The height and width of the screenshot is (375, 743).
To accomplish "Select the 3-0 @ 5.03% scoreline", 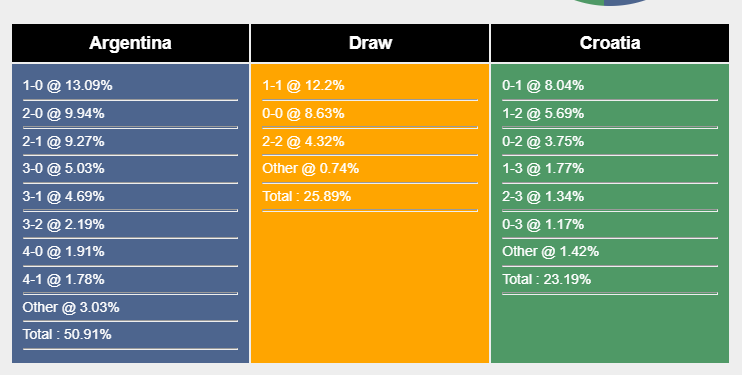I will (x=130, y=169).
